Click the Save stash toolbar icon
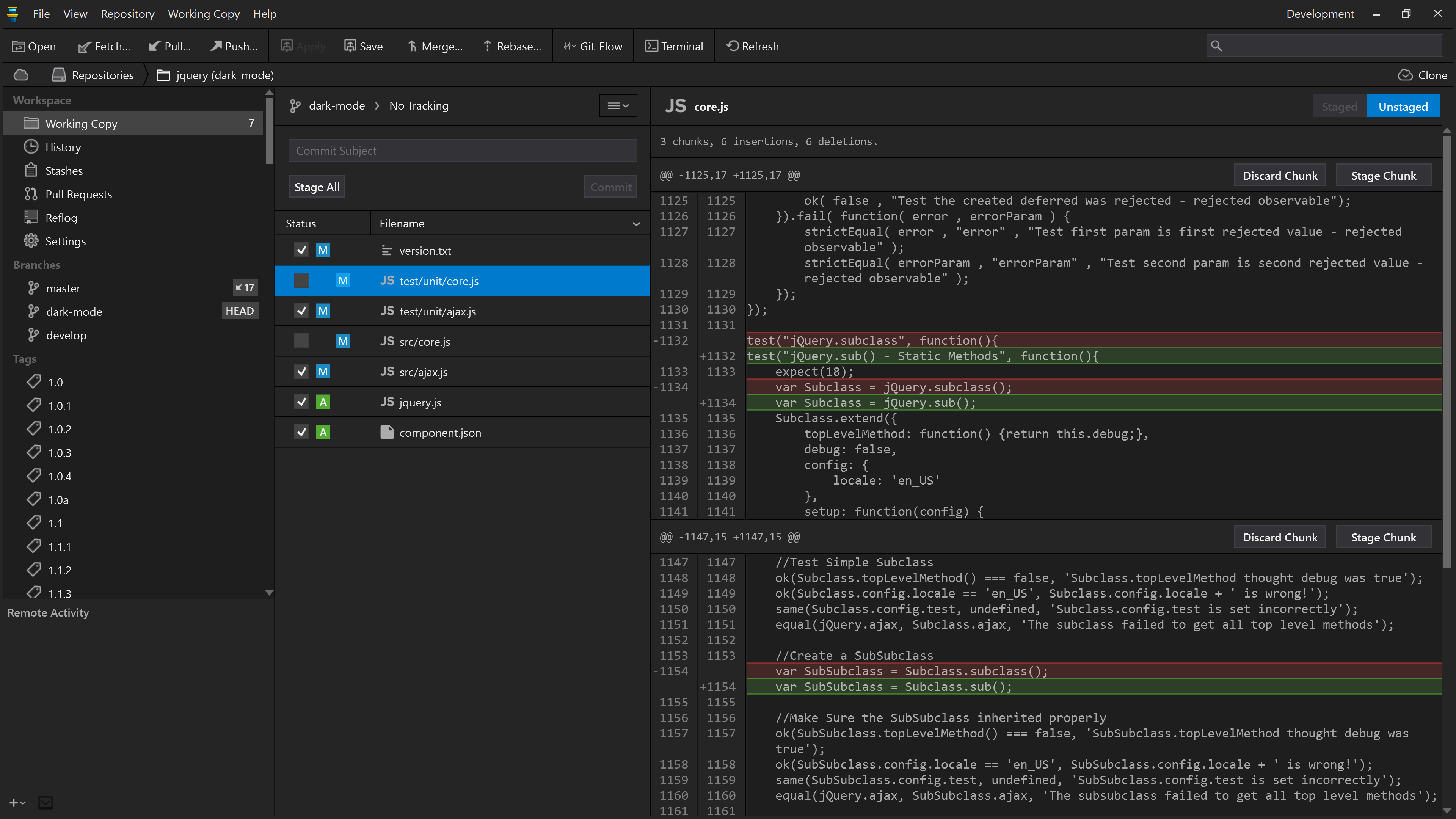Viewport: 1456px width, 819px height. click(350, 46)
